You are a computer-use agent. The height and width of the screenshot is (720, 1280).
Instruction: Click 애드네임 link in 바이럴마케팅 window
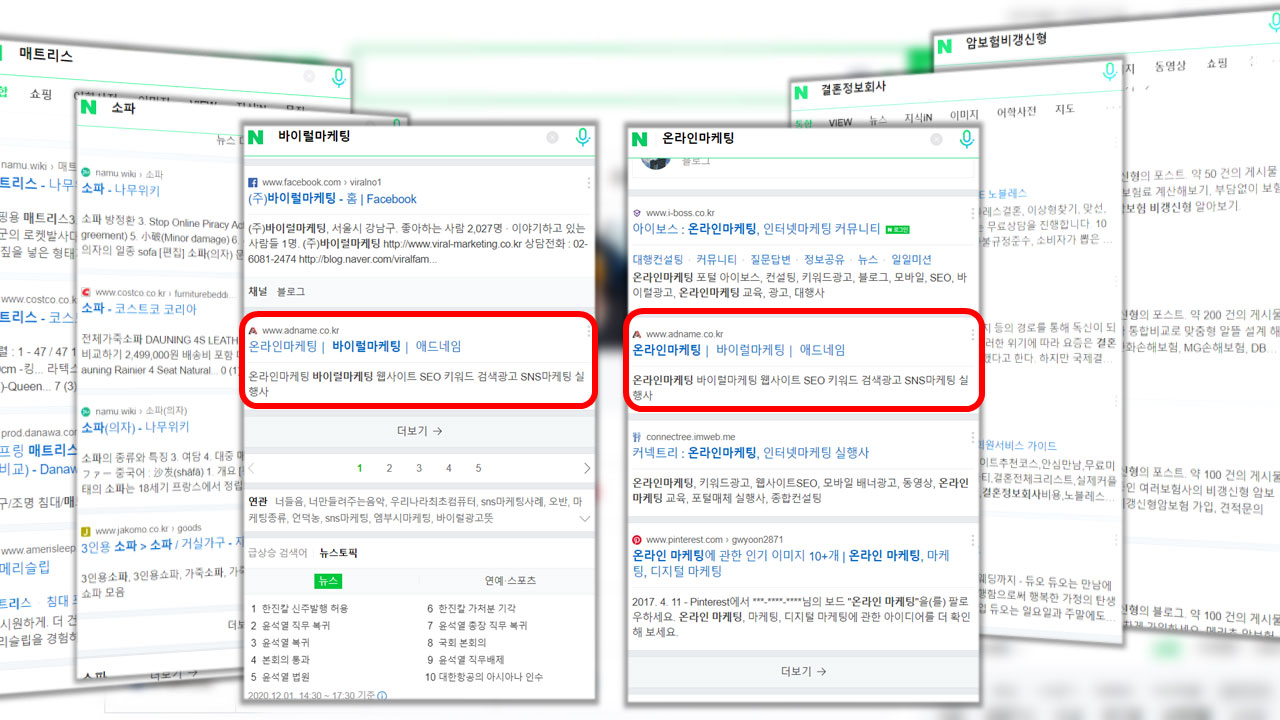pos(438,347)
